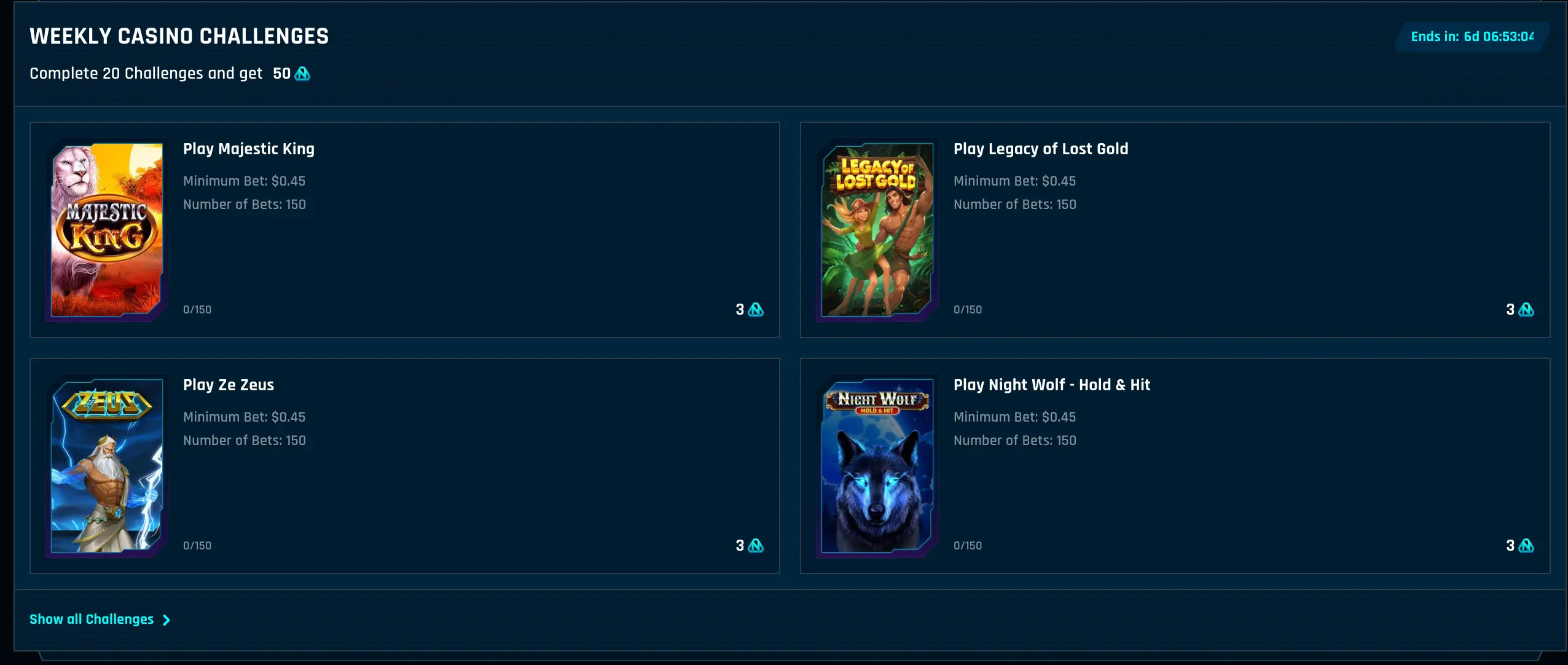Click Legacy of Lost Gold 0/150 progress
Screen dimensions: 1568x665
pos(968,310)
